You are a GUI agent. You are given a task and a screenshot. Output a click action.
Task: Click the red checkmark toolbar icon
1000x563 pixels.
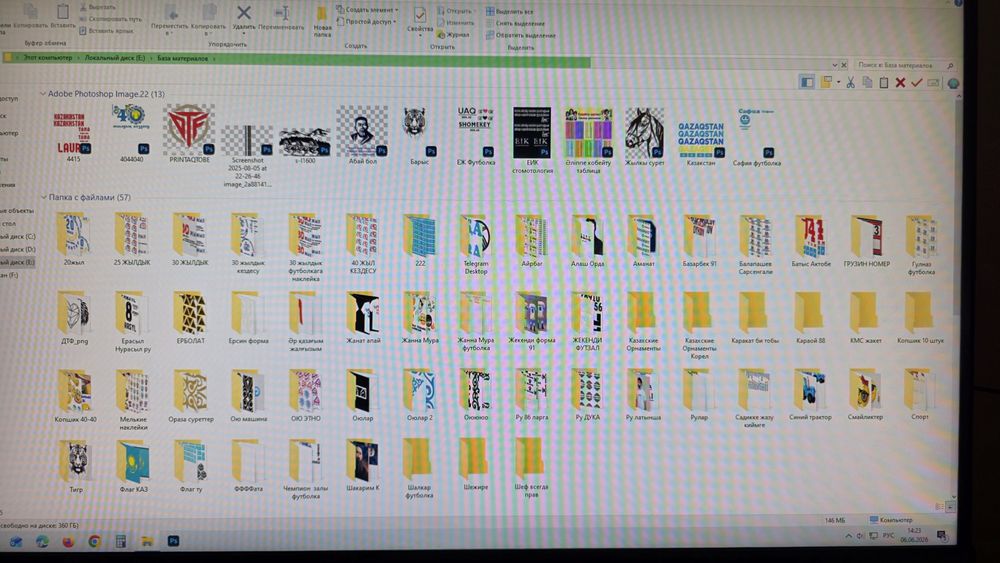coord(916,82)
